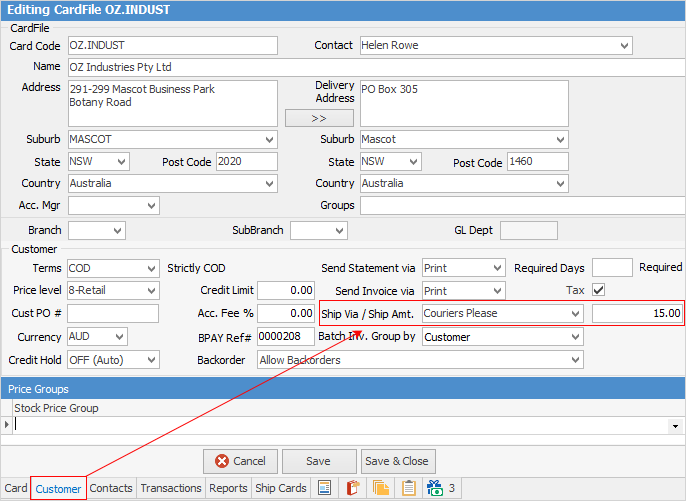Switch to the Contacts tab
This screenshot has width=686, height=501.
[x=111, y=489]
